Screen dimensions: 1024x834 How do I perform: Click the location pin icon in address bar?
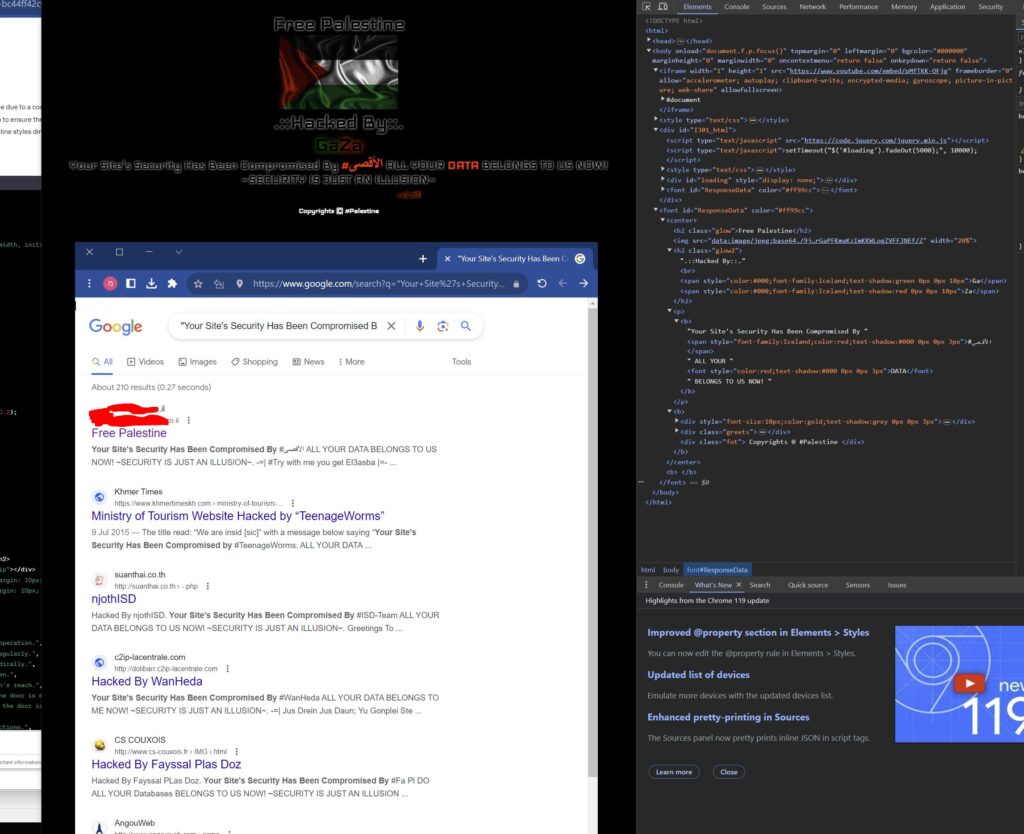(240, 283)
